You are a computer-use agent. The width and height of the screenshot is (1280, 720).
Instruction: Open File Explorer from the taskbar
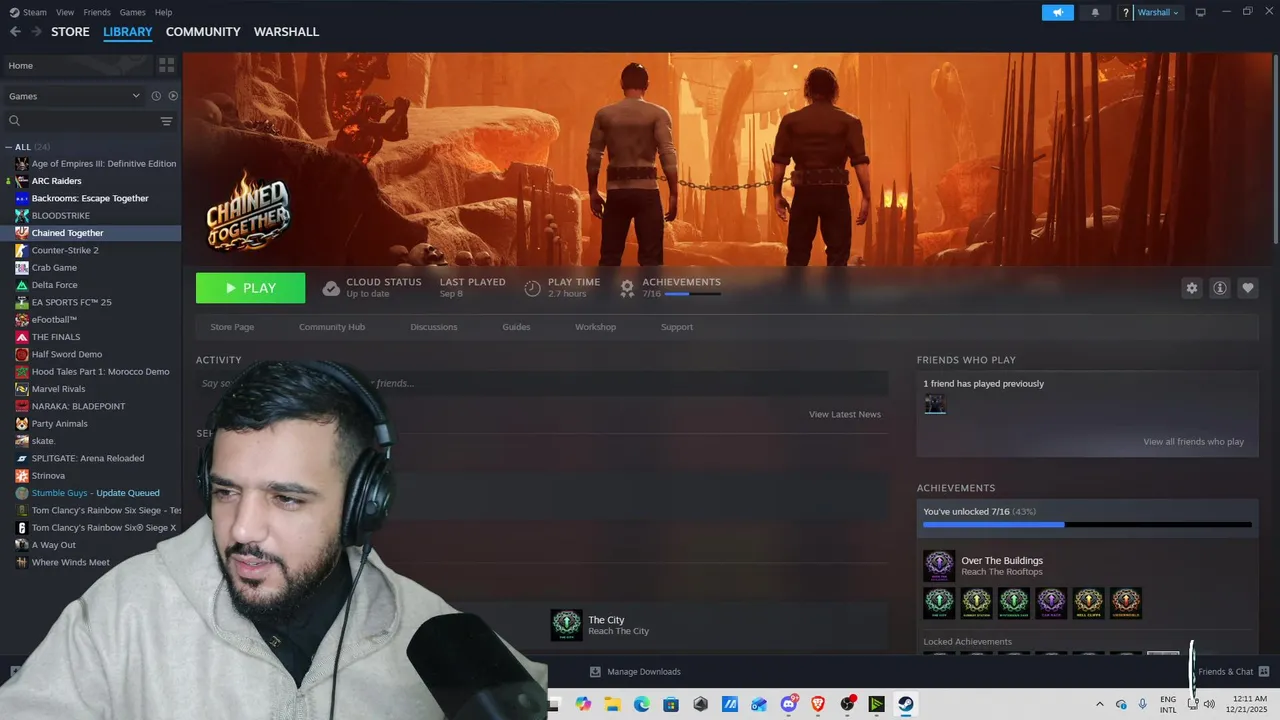(x=613, y=704)
